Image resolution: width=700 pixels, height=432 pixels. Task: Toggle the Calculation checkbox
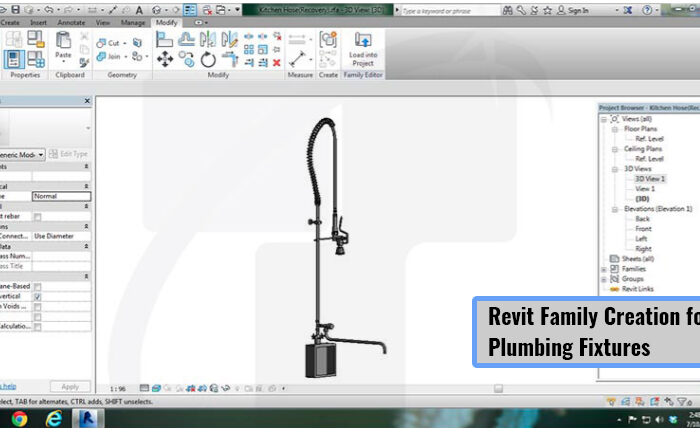pyautogui.click(x=38, y=327)
